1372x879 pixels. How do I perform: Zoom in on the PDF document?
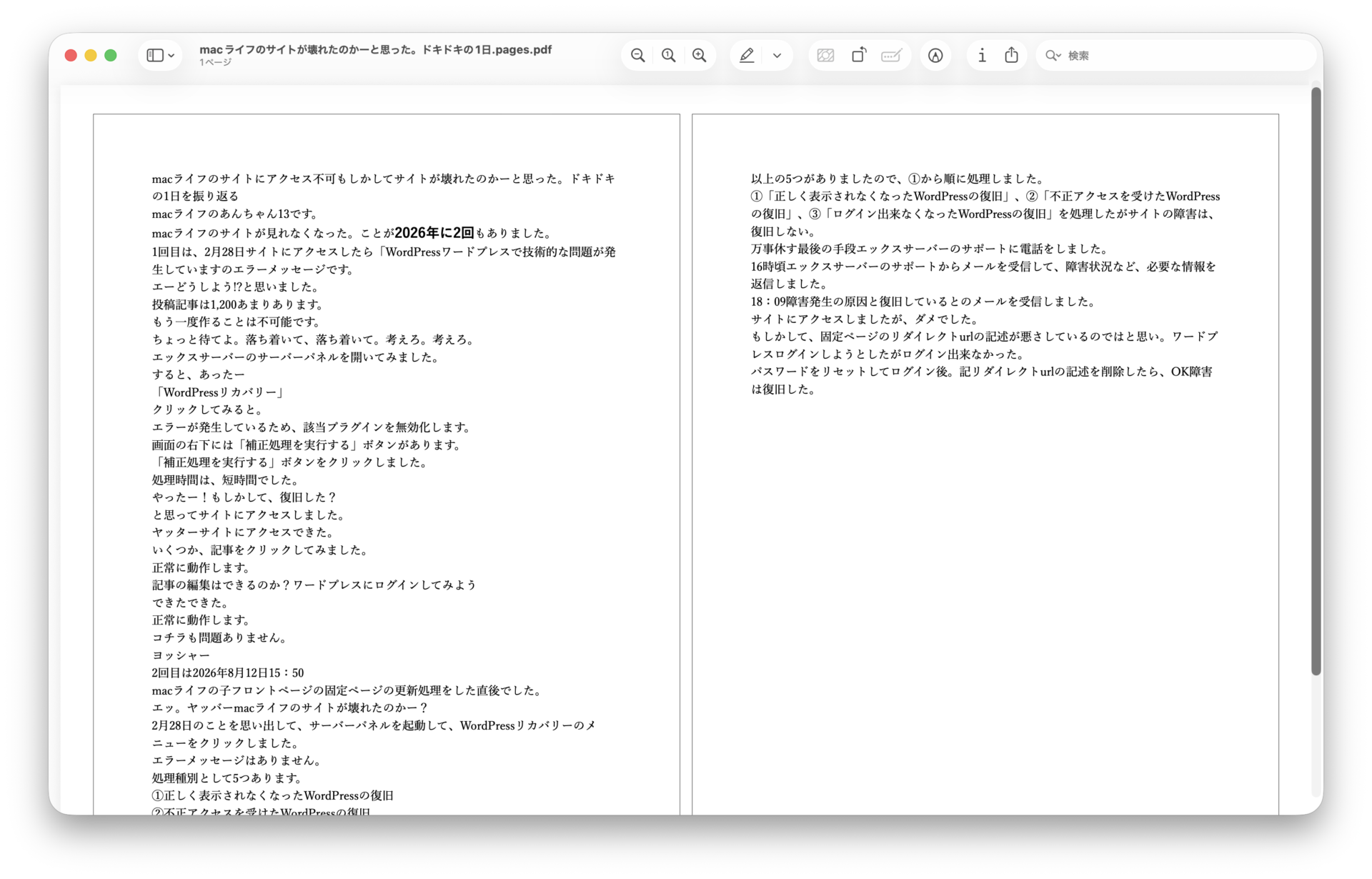(700, 55)
